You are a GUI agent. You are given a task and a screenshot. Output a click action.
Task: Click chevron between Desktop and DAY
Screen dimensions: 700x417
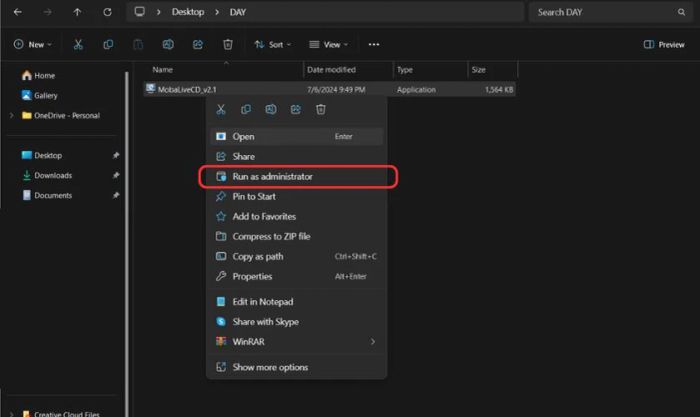(217, 12)
